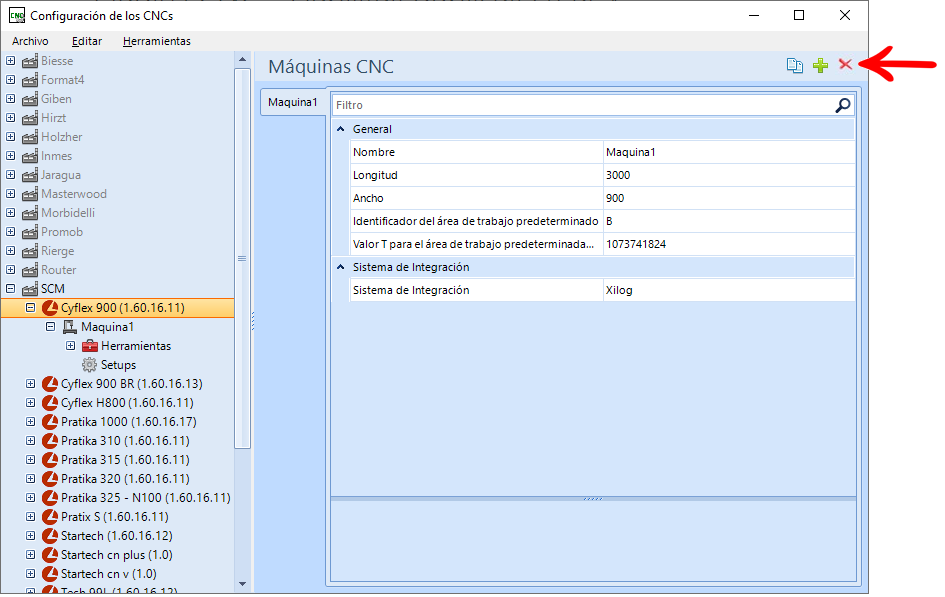Expand the Cyflex H800 tree node
Viewport: 945px width, 597px height.
(x=30, y=402)
